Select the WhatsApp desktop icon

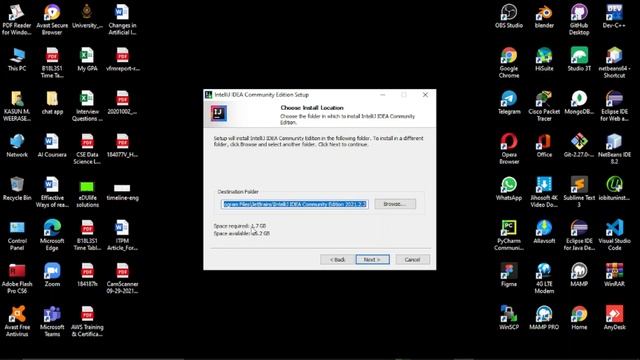pos(509,189)
